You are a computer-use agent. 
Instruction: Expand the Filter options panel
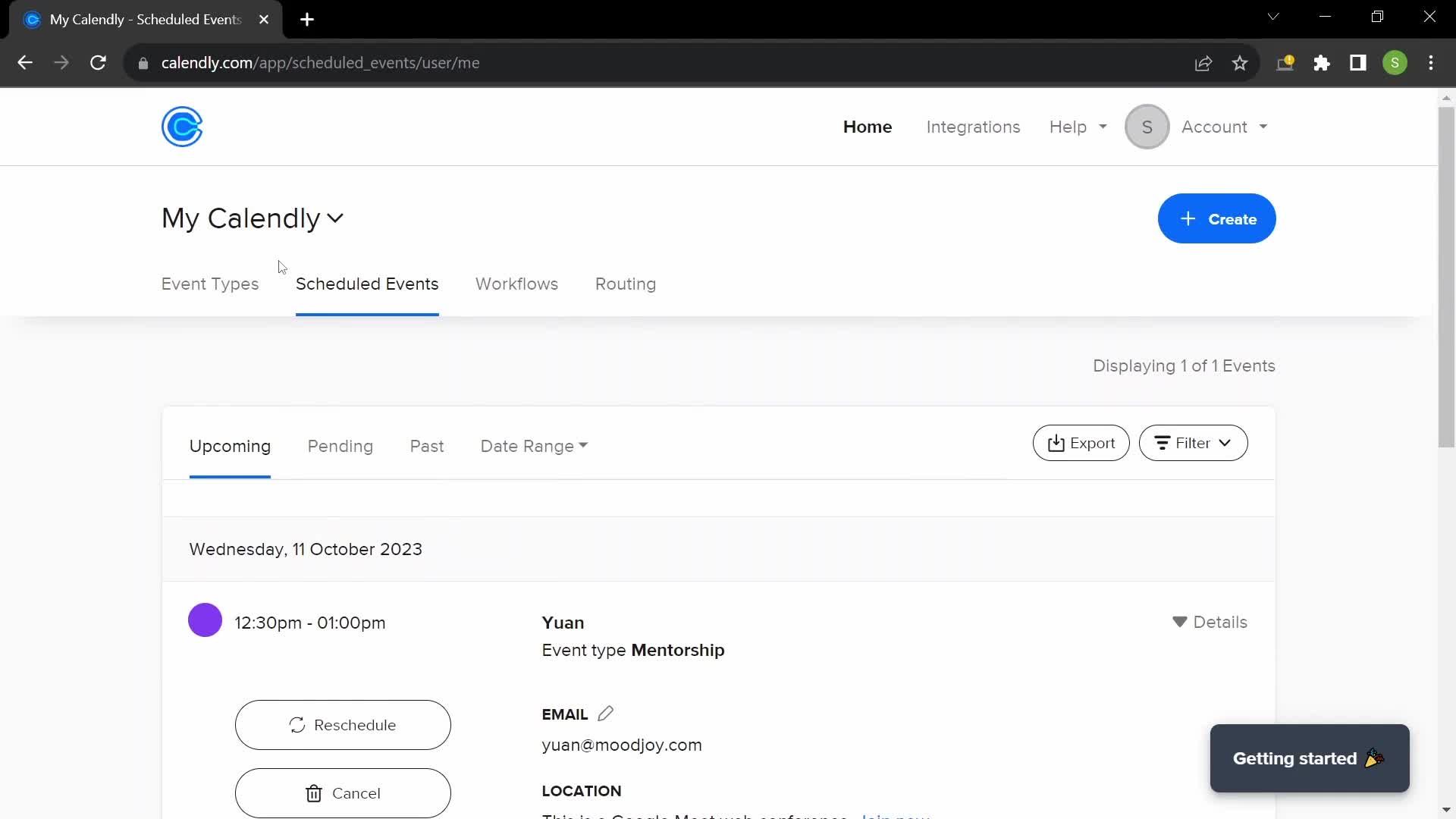[x=1192, y=443]
